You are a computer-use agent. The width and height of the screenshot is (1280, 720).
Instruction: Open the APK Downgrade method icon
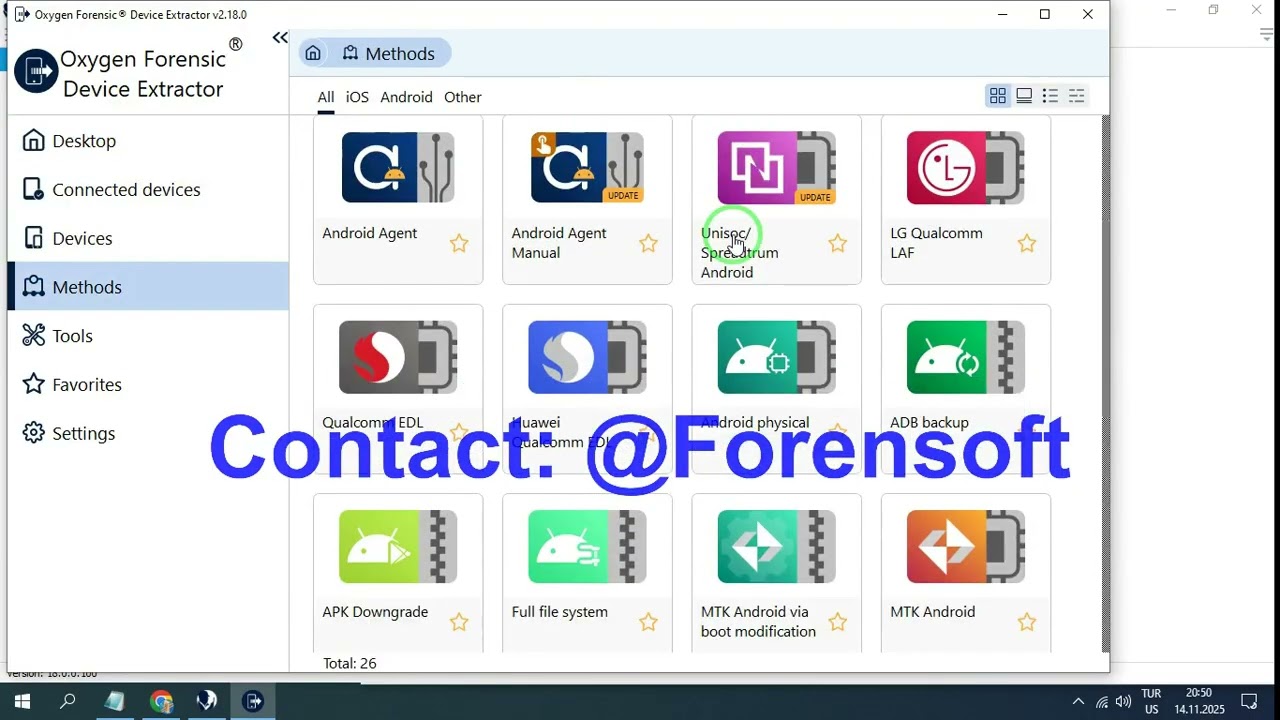click(x=398, y=547)
